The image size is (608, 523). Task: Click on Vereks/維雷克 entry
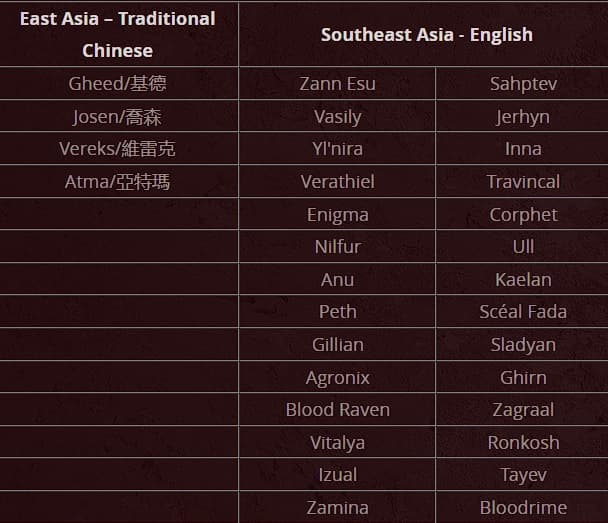(118, 149)
